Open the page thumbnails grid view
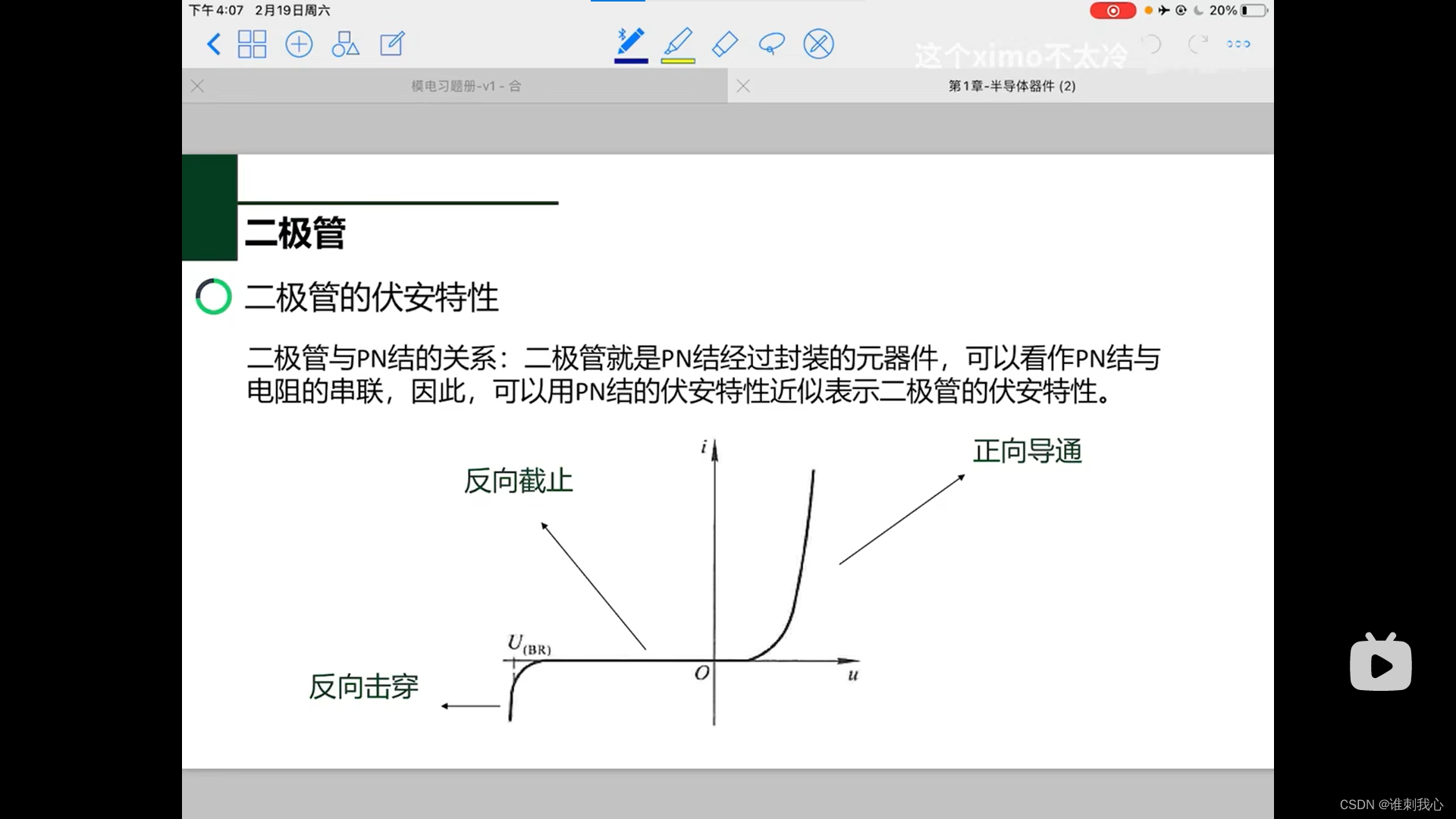The image size is (1456, 819). click(x=252, y=44)
